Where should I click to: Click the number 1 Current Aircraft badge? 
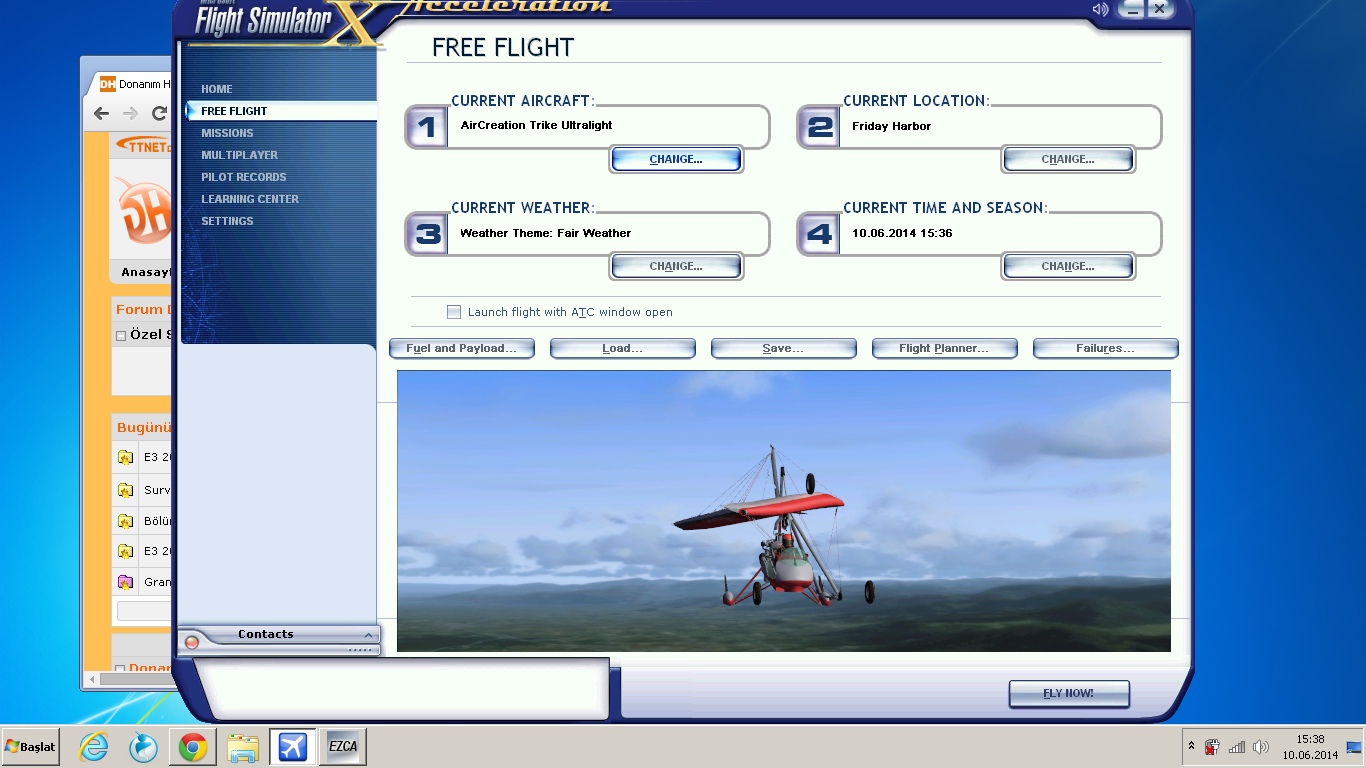pyautogui.click(x=427, y=127)
